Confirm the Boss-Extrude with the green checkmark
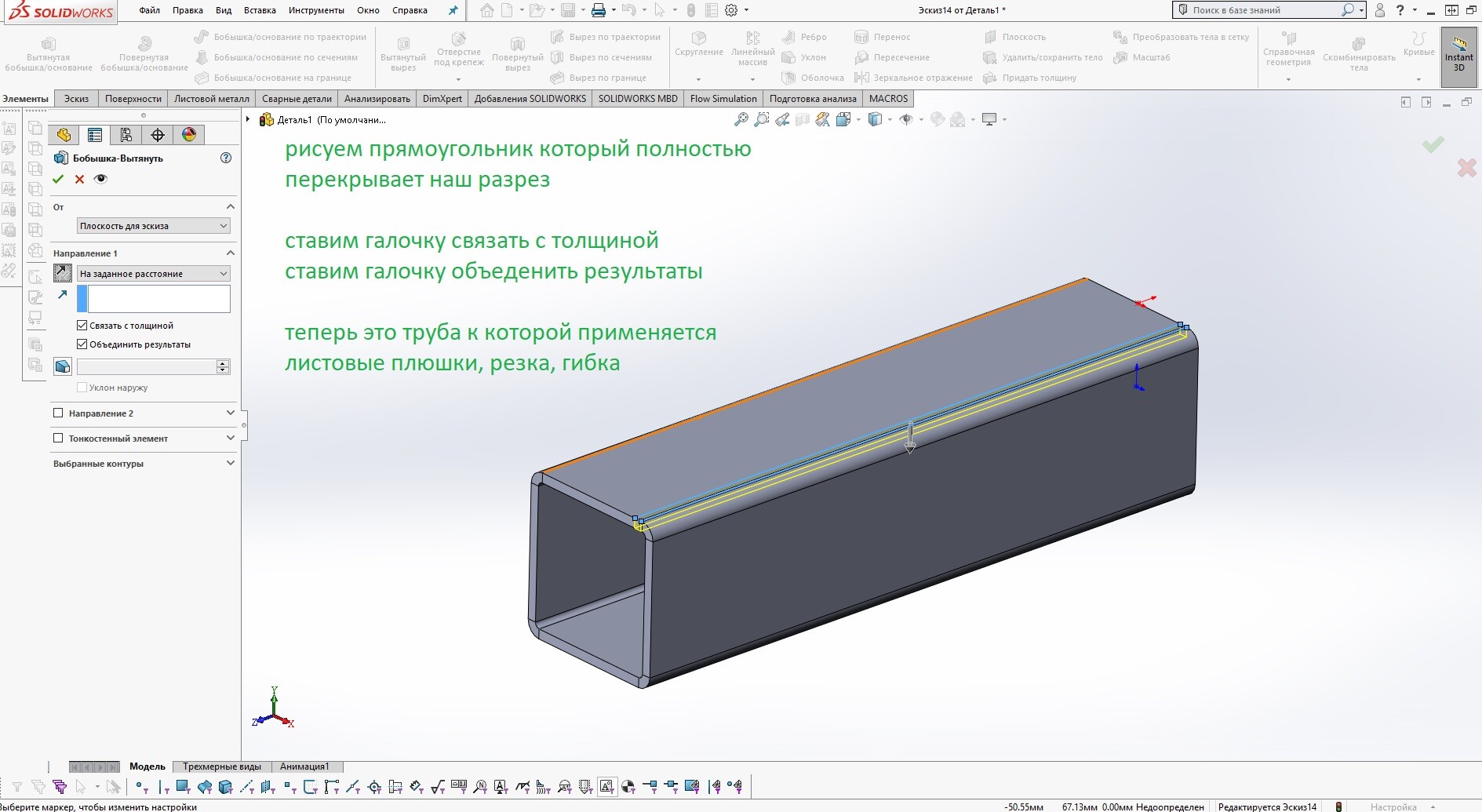Screen dimensions: 1482x812 (x=58, y=179)
